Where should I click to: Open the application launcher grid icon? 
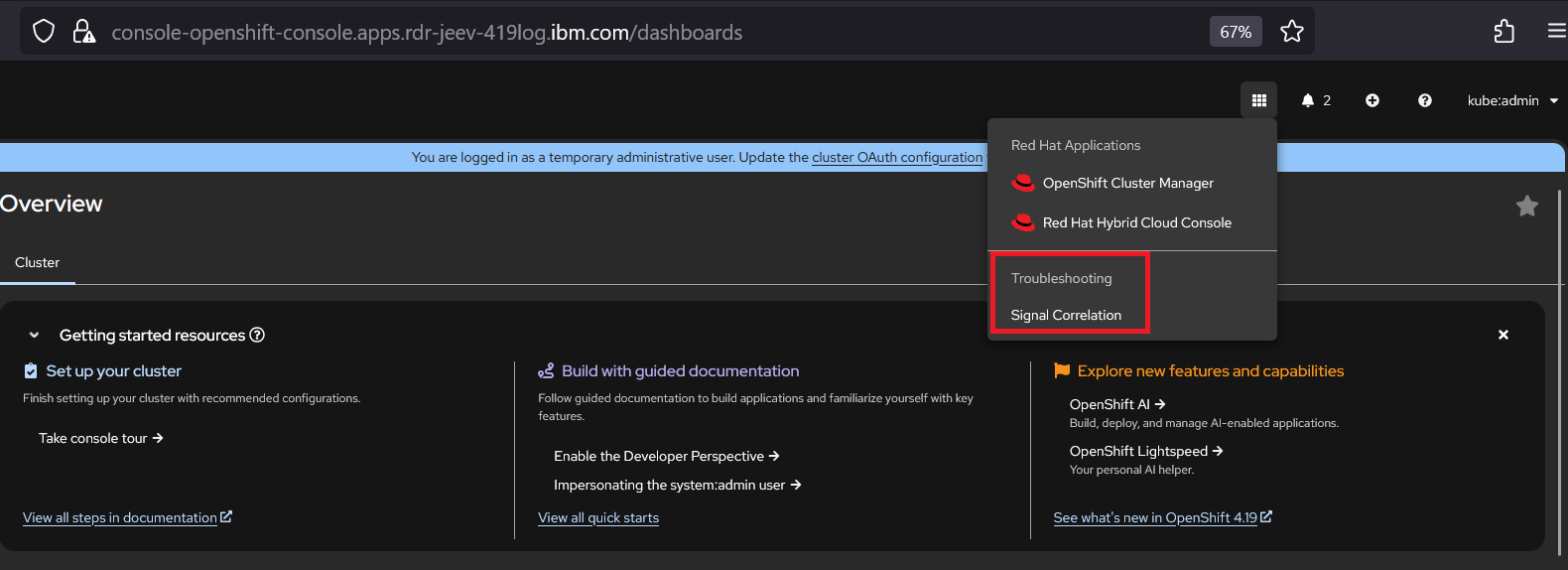[1258, 100]
